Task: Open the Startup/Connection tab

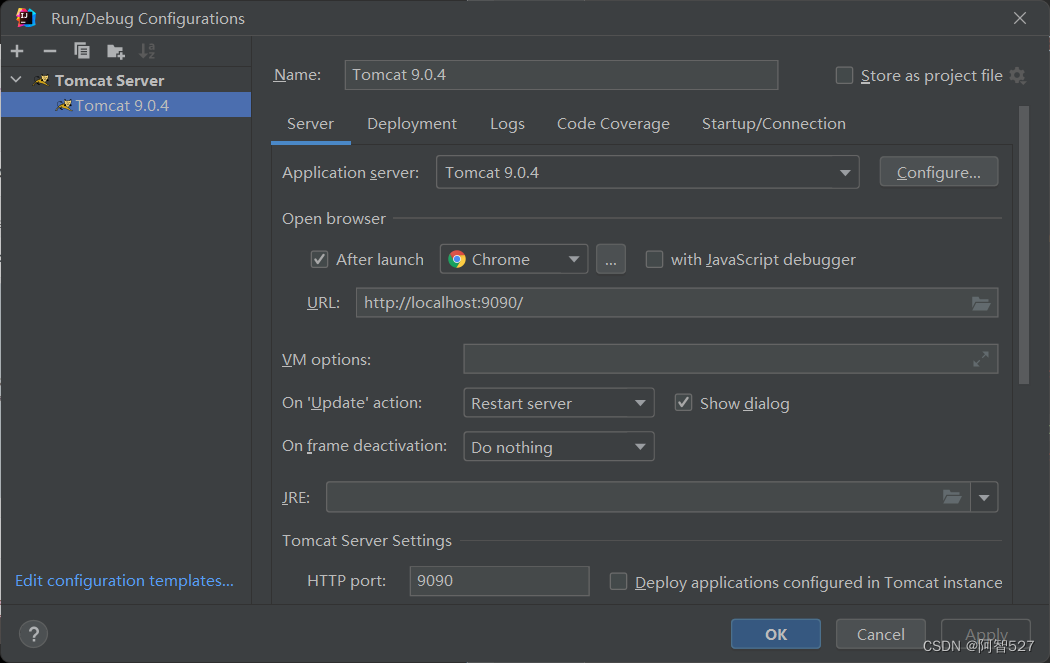Action: pyautogui.click(x=773, y=124)
